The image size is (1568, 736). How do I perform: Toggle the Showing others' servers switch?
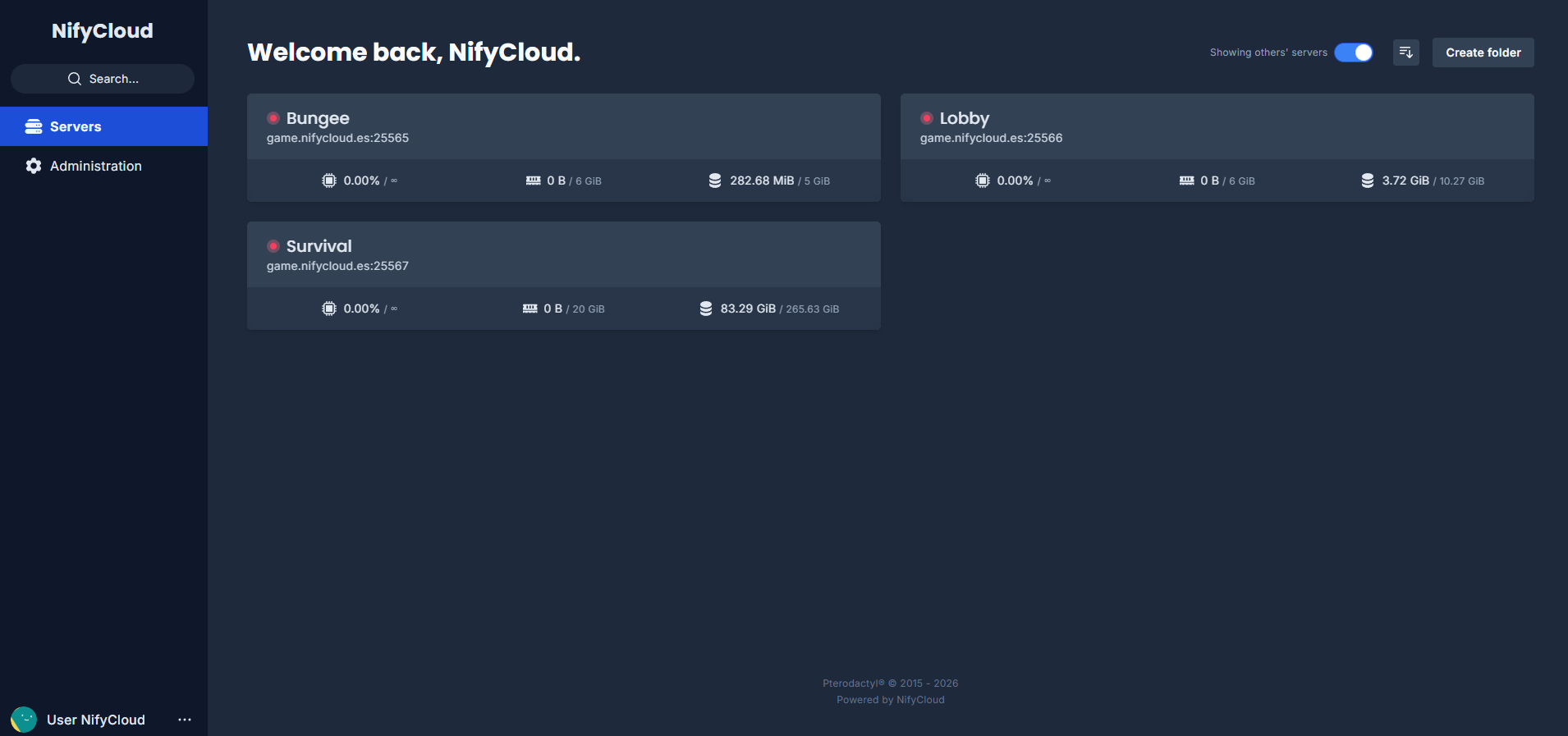coord(1354,53)
